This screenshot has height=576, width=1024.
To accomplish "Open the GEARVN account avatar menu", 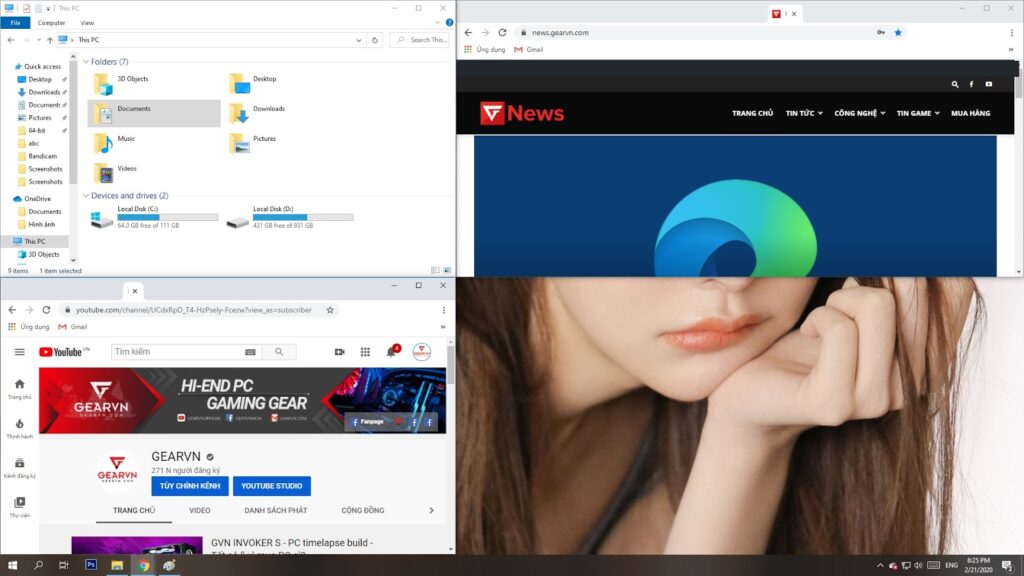I will (422, 352).
